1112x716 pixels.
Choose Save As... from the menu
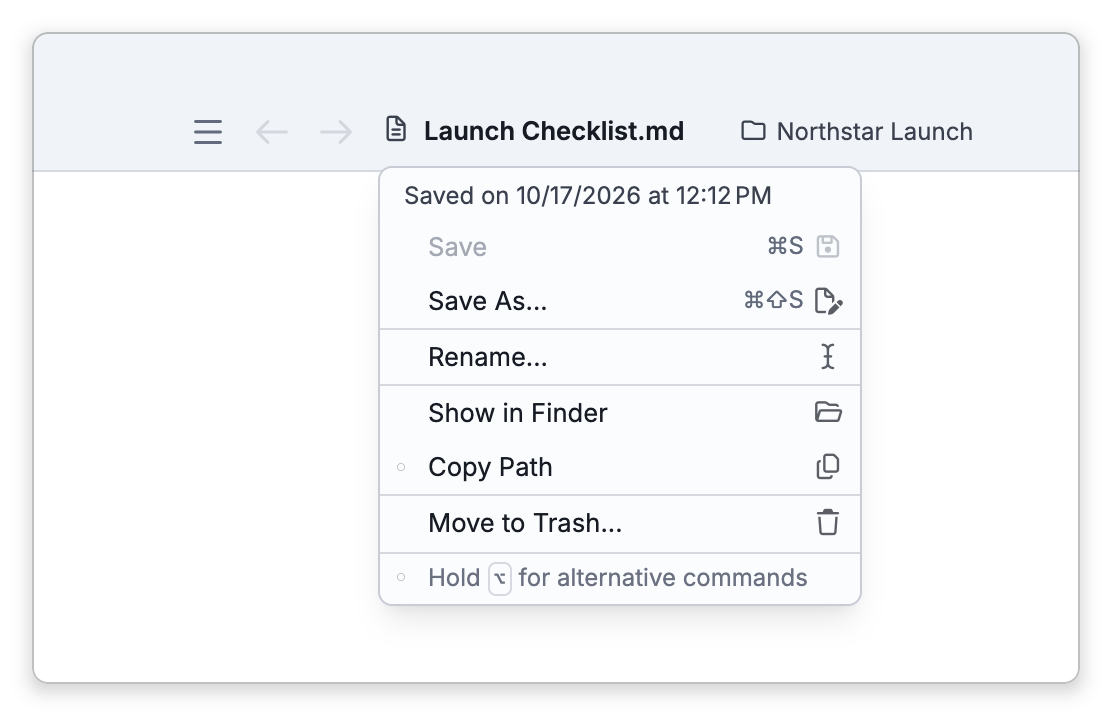click(x=620, y=301)
